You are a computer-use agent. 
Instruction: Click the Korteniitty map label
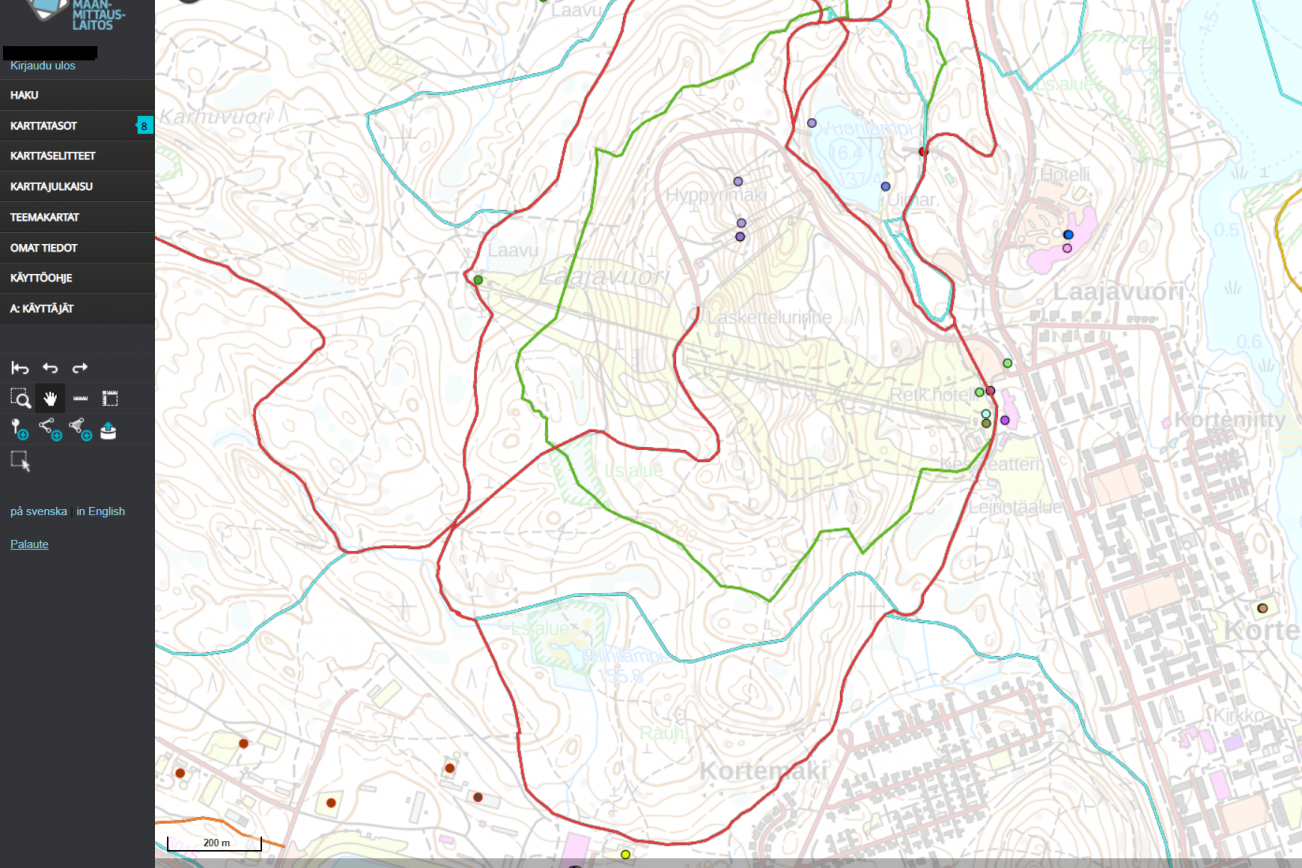[x=1230, y=420]
